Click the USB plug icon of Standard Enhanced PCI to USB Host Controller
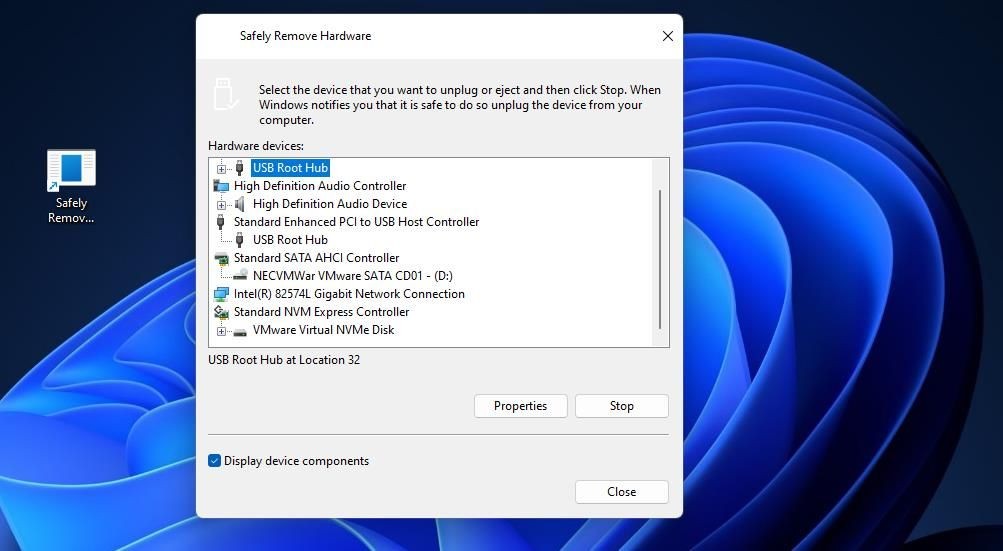This screenshot has width=1003, height=551. tap(221, 222)
